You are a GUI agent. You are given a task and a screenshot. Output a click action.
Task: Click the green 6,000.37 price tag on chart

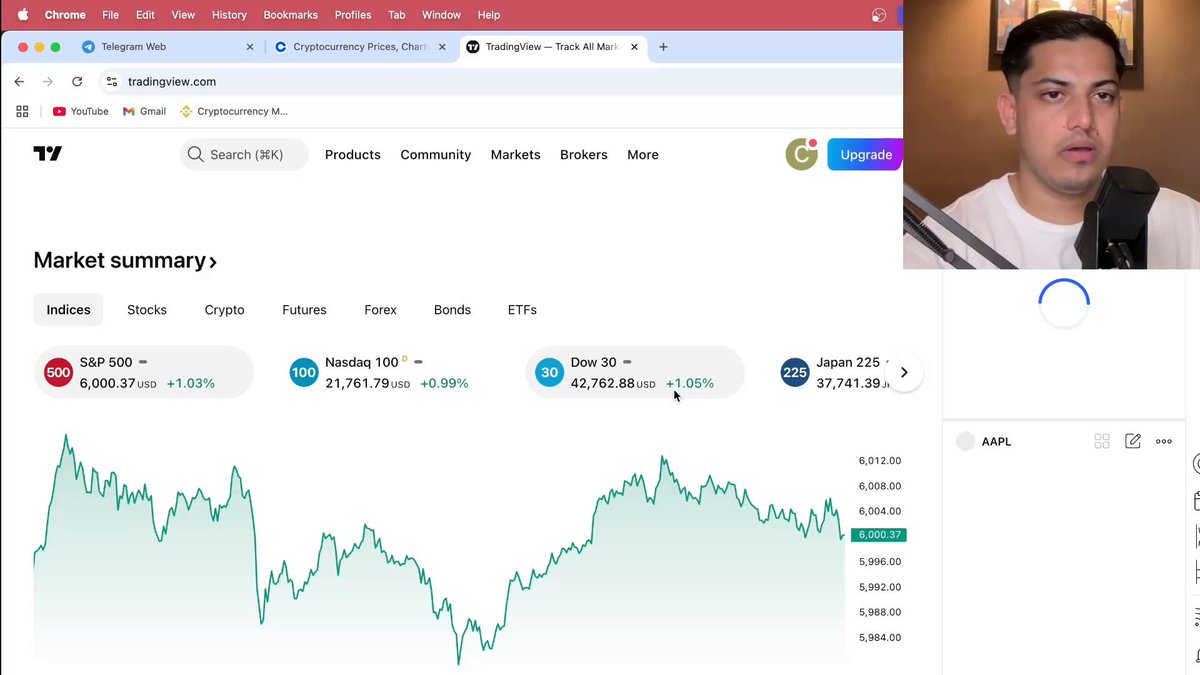coord(879,535)
